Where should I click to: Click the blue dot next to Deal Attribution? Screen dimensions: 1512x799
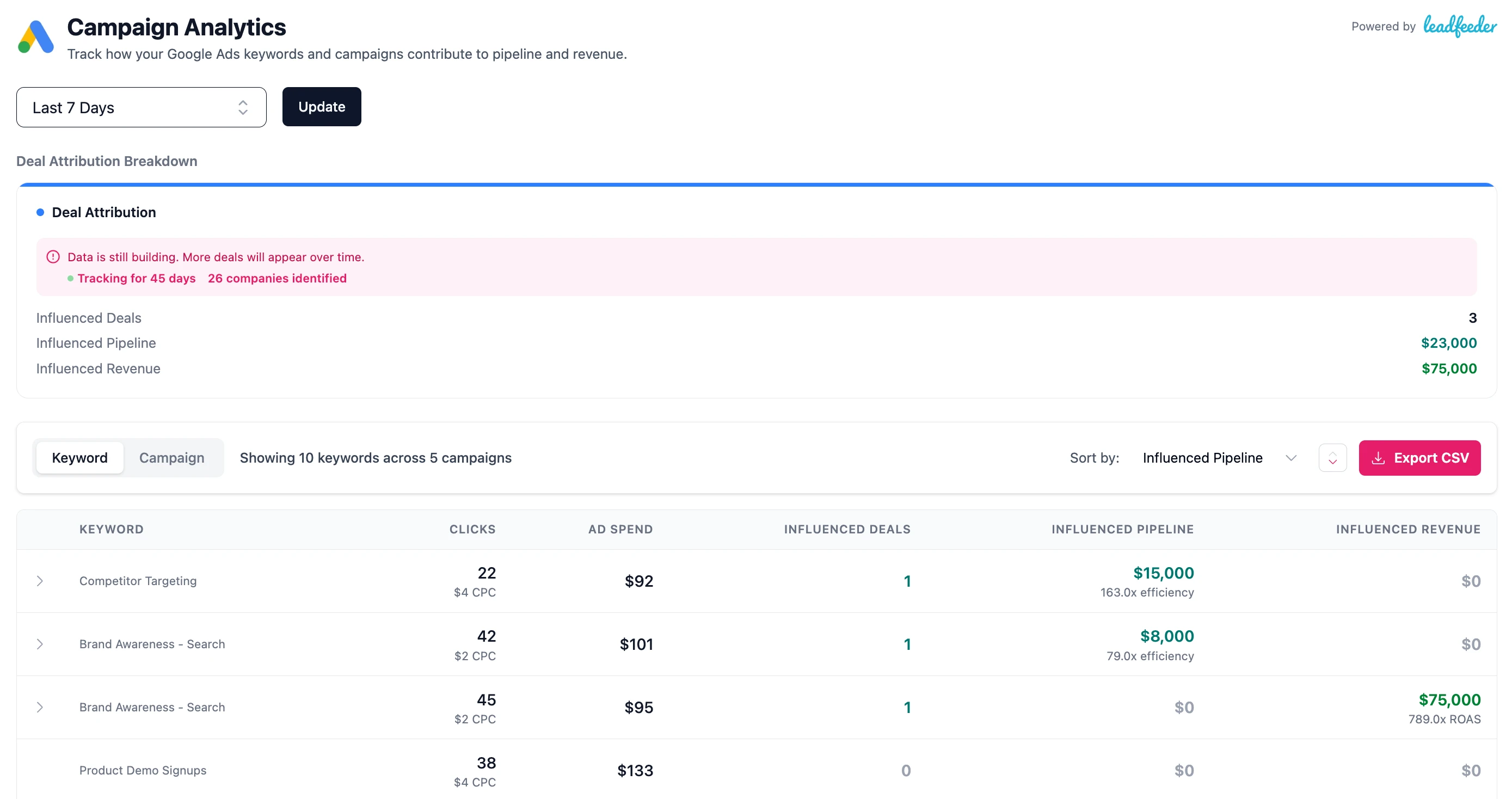coord(39,211)
